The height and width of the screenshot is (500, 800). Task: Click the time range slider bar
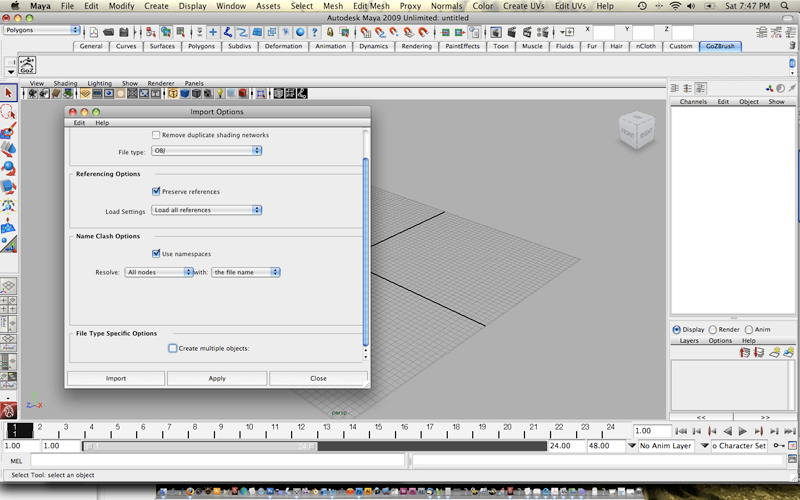[x=200, y=446]
